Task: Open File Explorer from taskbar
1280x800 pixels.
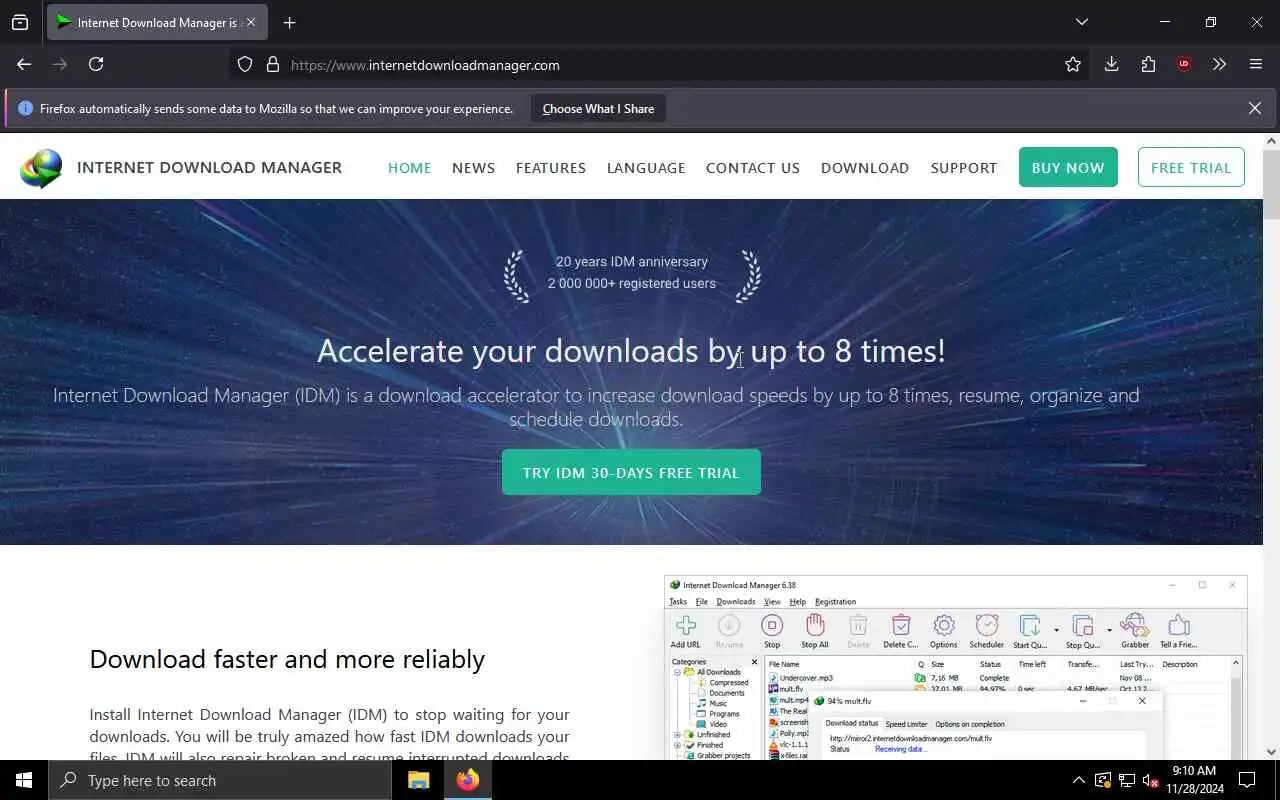Action: pyautogui.click(x=418, y=780)
